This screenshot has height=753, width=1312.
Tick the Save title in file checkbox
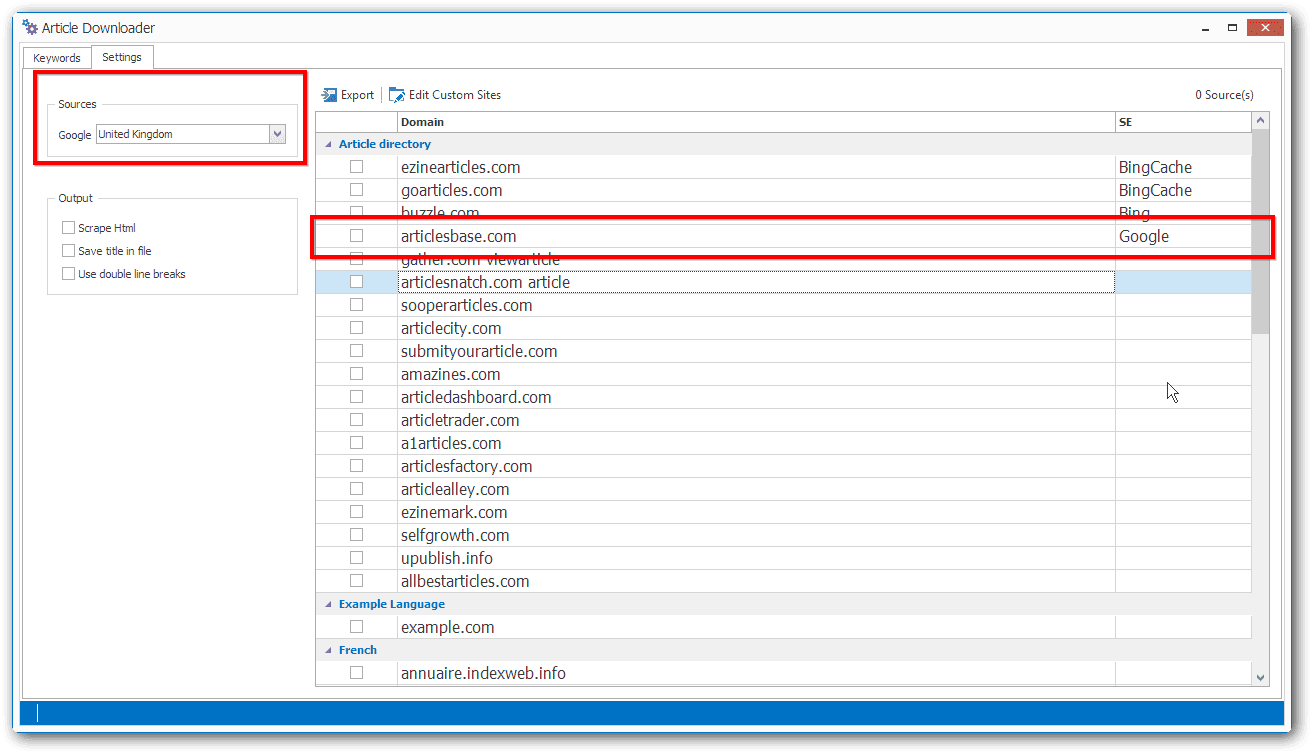point(68,251)
